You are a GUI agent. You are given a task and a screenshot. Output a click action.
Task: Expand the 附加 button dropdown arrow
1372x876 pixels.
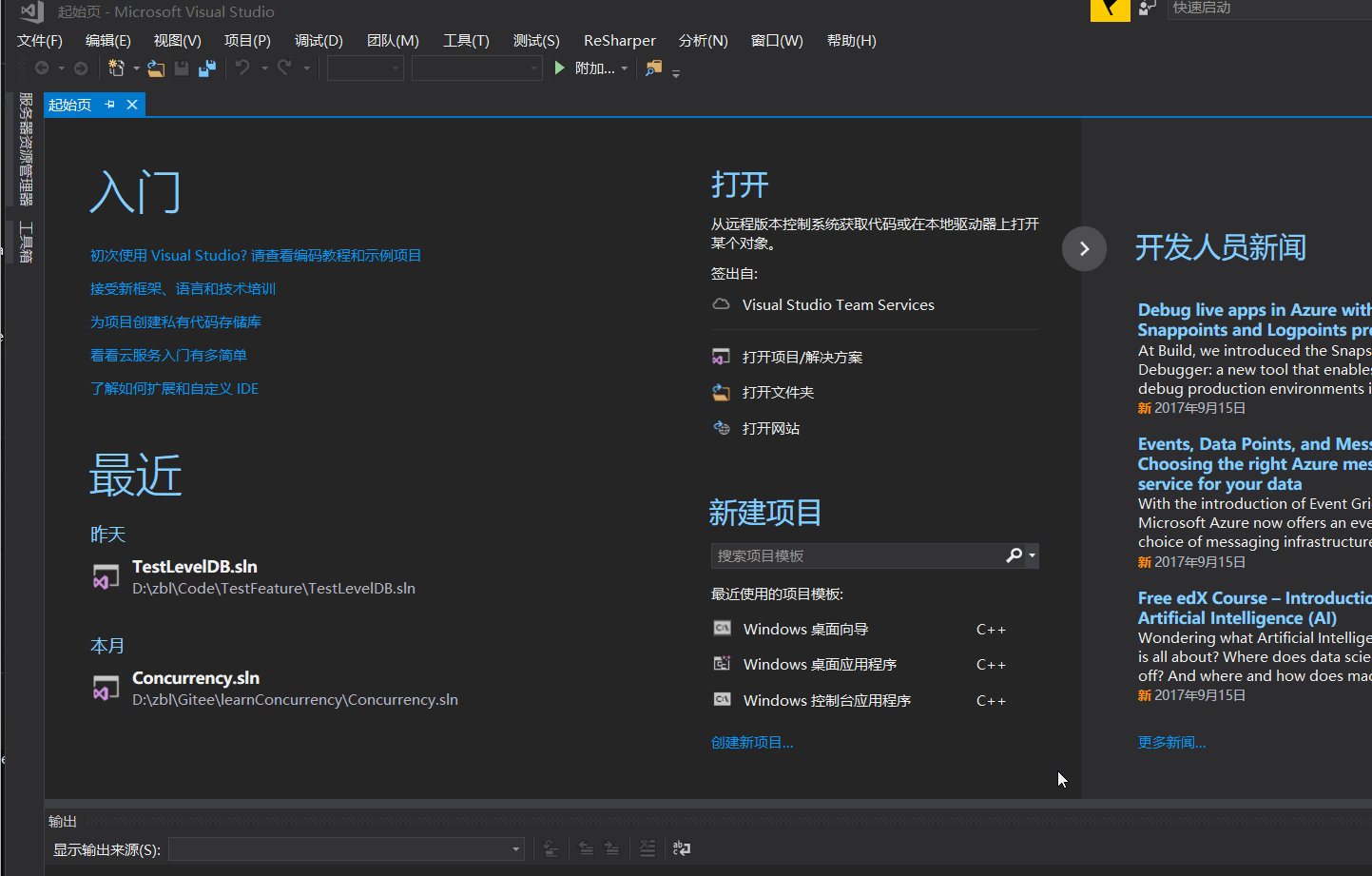pos(625,68)
